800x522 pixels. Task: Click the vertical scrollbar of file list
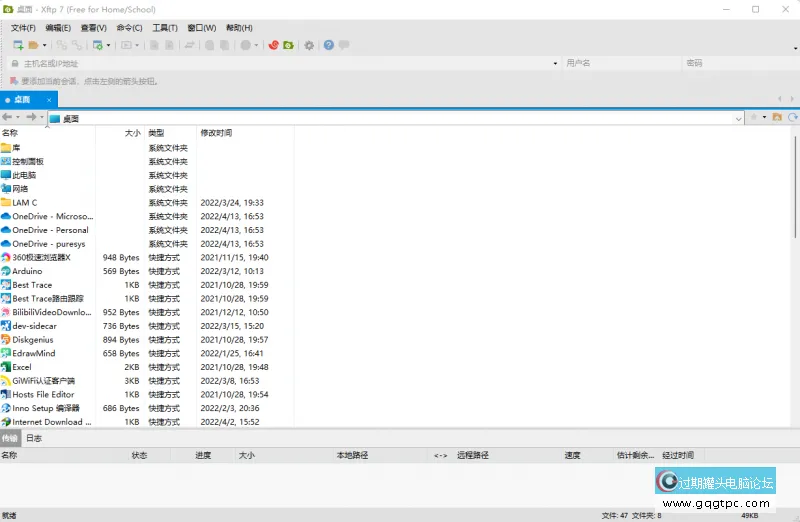[x=795, y=186]
